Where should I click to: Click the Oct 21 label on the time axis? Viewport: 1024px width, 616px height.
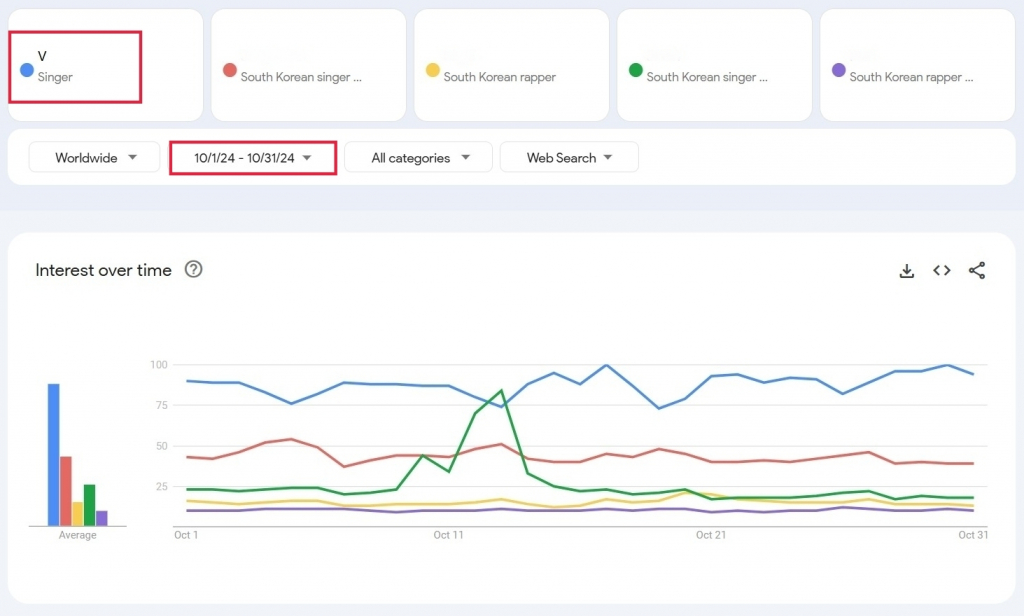pos(711,535)
